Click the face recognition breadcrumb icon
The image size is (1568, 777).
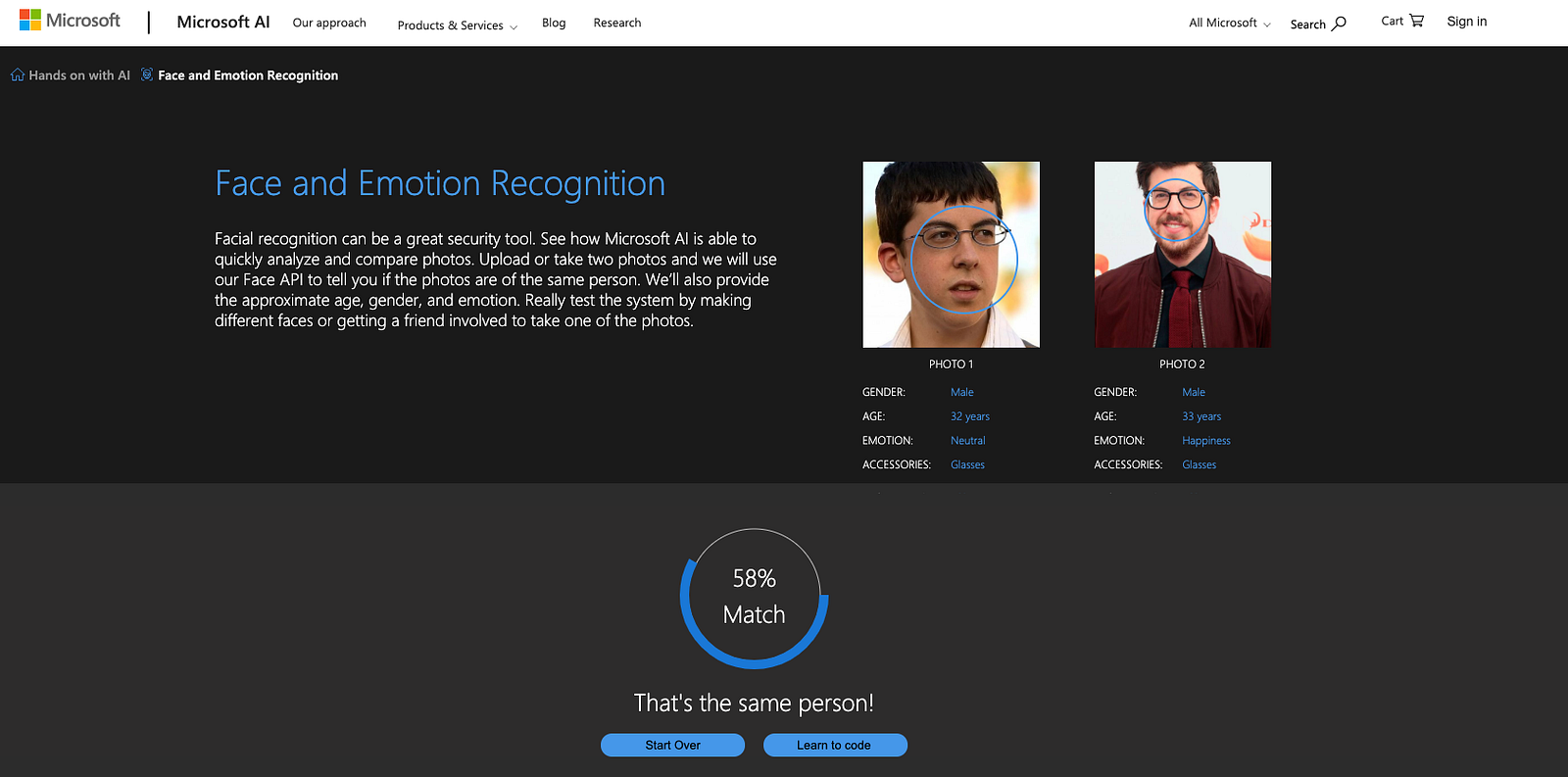click(147, 74)
